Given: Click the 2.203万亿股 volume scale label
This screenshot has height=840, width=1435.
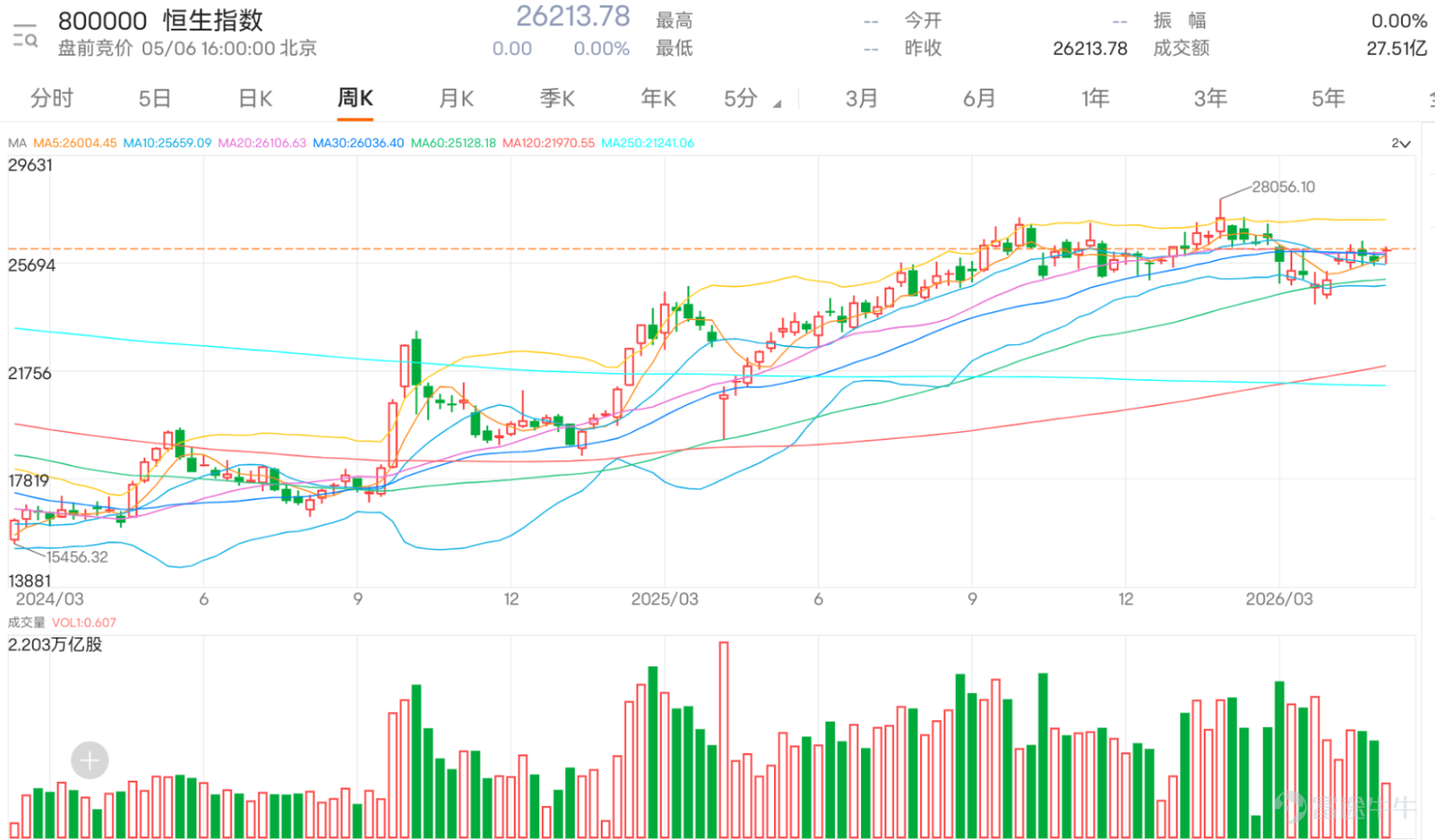Looking at the screenshot, I should click(55, 645).
